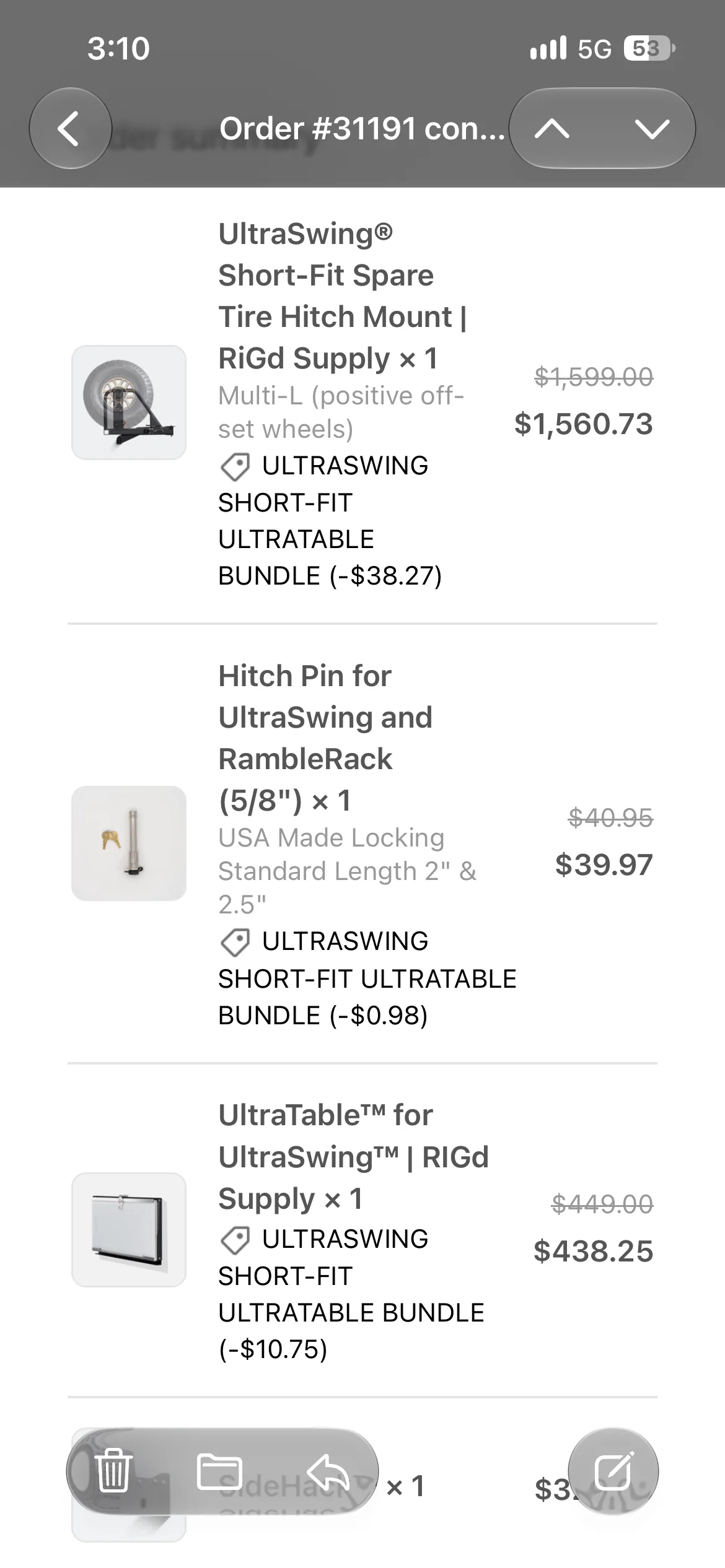Tap discount tag icon on hitch pin item
The image size is (725, 1568).
click(x=235, y=942)
